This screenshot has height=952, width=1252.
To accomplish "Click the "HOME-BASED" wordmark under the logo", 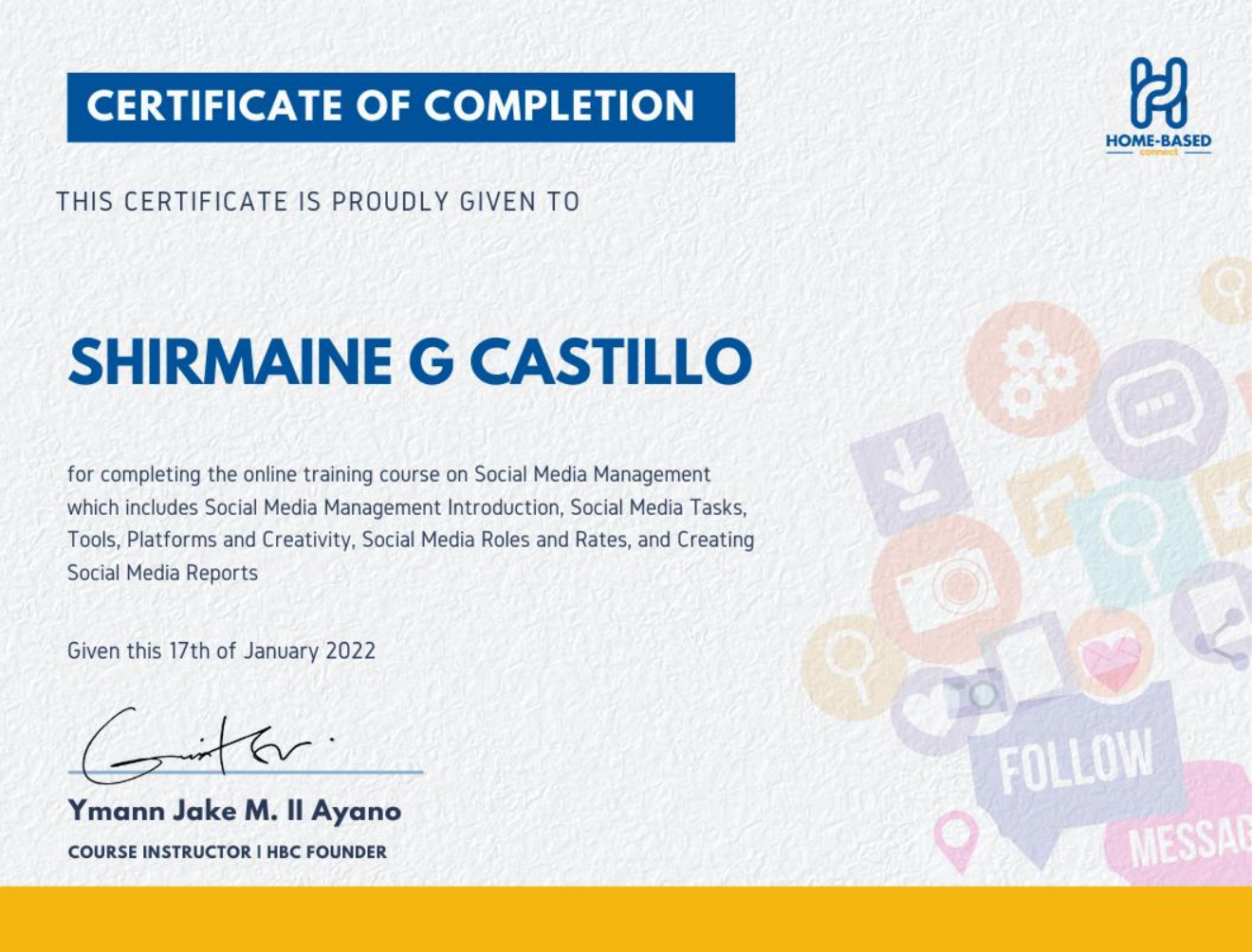I will click(1158, 140).
